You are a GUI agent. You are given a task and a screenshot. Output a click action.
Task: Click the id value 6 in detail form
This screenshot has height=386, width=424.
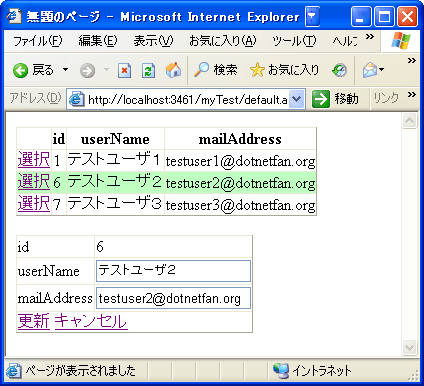point(100,247)
